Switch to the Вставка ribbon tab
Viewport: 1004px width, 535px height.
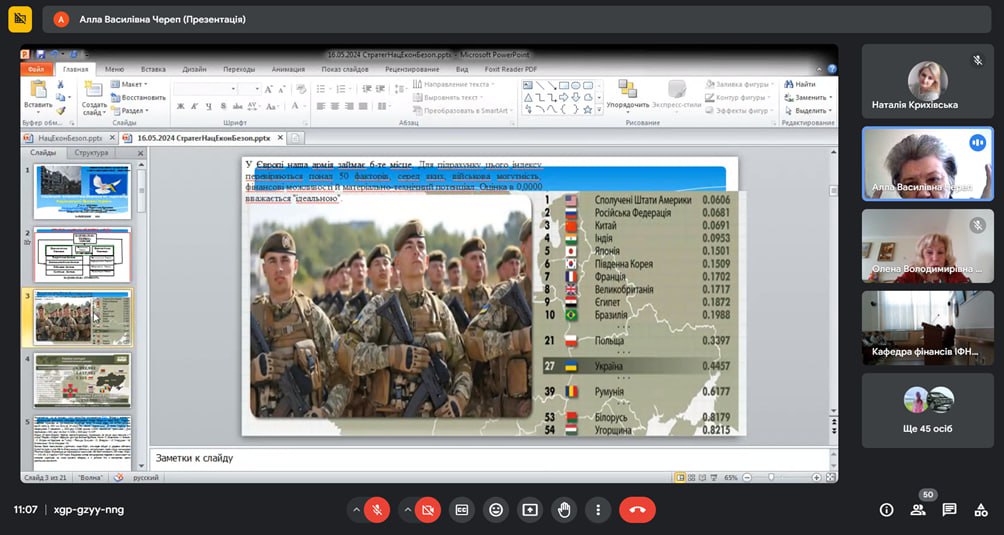tap(153, 70)
